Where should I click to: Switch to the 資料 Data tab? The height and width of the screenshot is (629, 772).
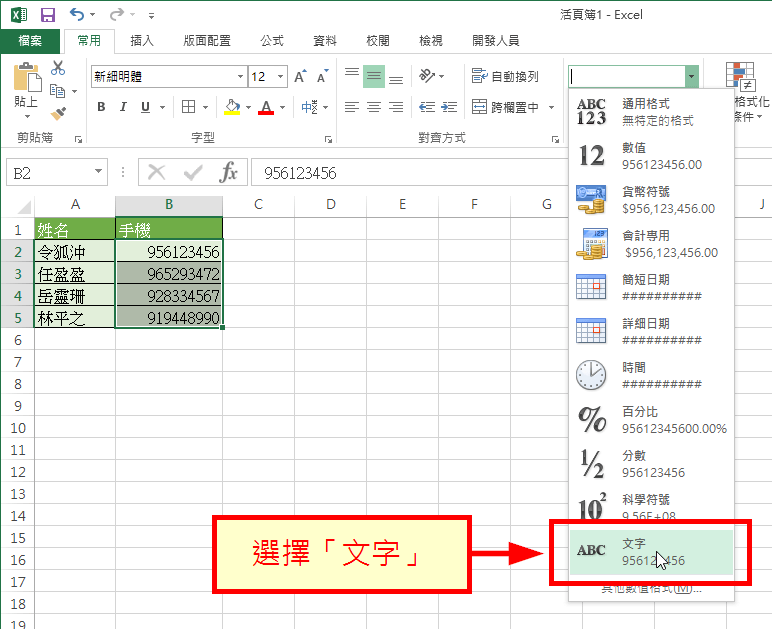[325, 41]
